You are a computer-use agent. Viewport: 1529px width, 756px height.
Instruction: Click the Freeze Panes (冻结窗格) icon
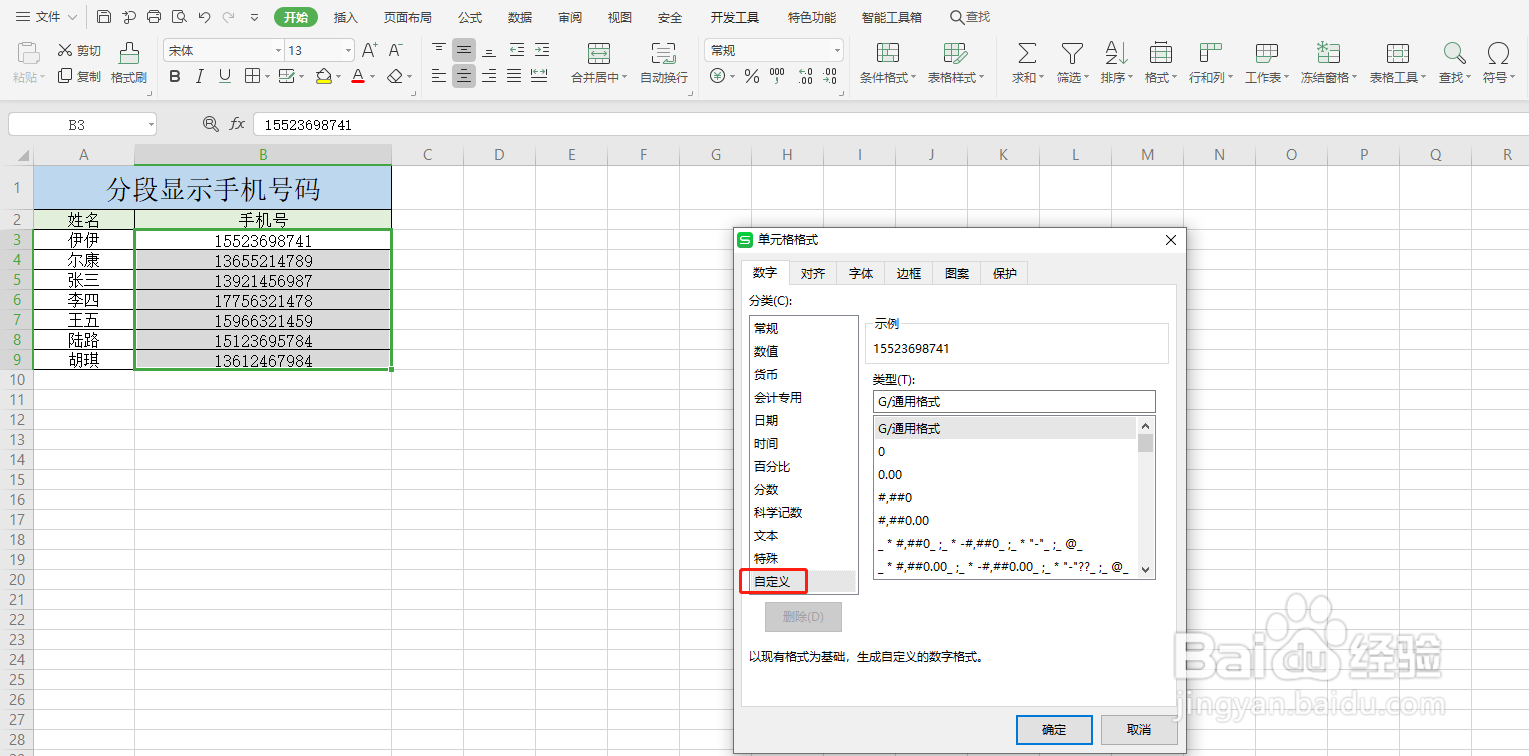1328,53
